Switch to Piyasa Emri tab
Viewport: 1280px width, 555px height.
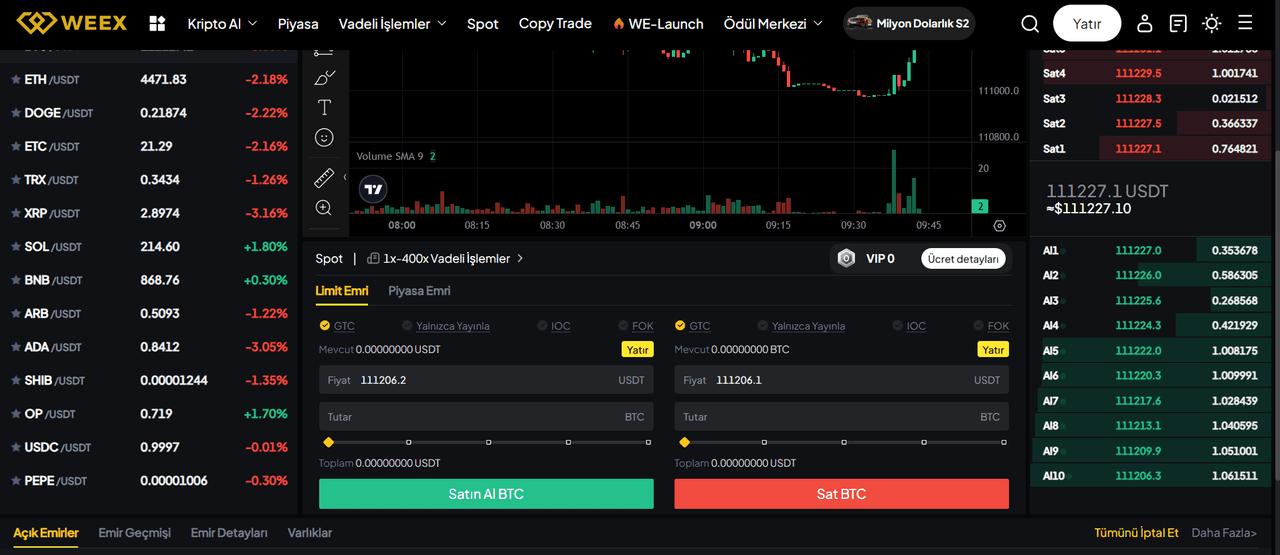(x=419, y=291)
